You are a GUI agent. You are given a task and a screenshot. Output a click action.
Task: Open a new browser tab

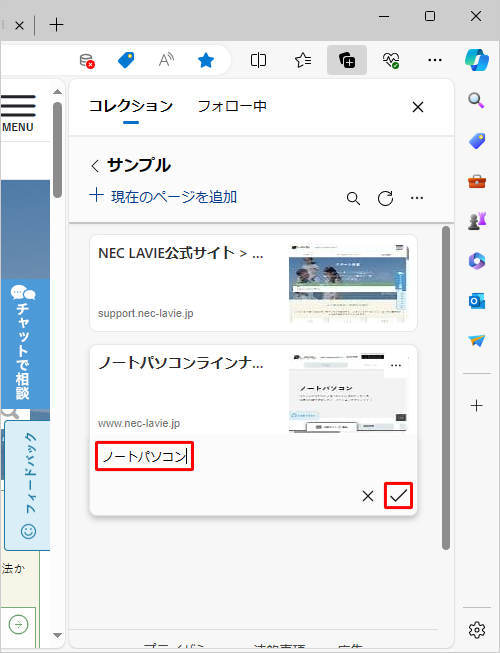56,25
